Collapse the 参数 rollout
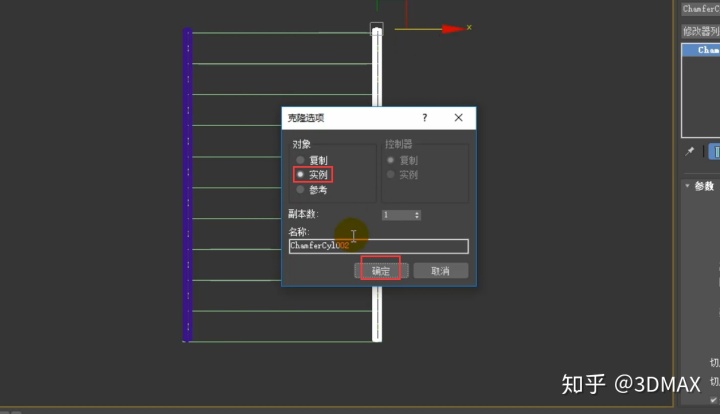Screen dimensions: 720x414 (x=687, y=185)
